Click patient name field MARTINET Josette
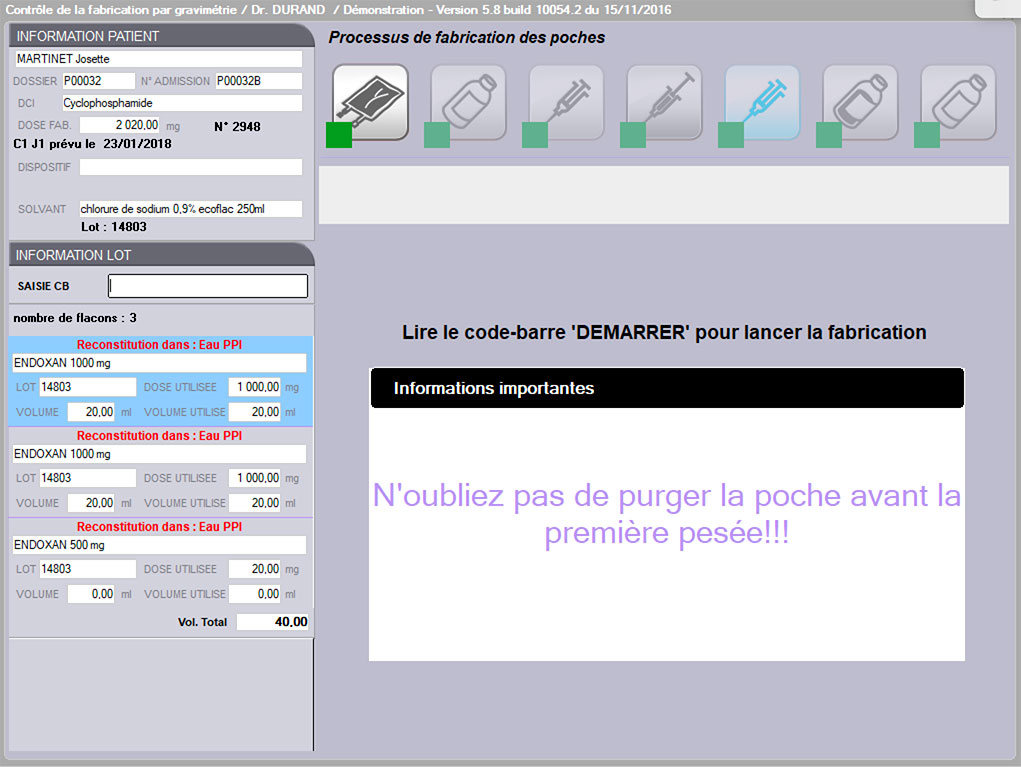 [158, 59]
